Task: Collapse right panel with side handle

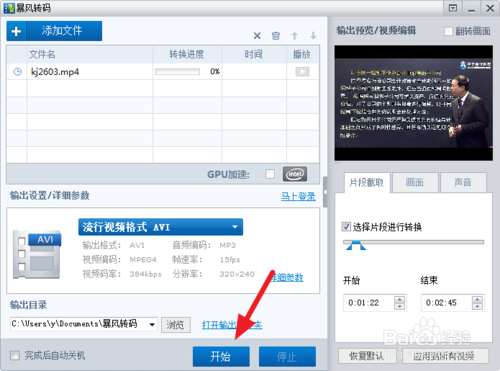Action: (325, 192)
